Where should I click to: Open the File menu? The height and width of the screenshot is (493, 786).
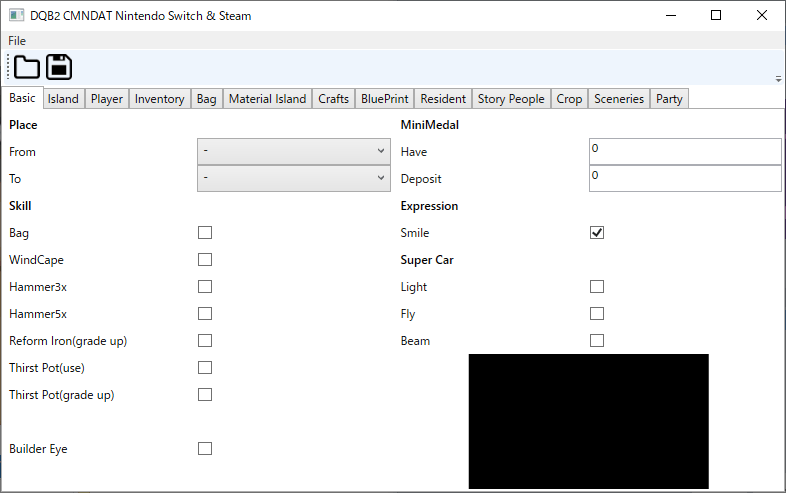tap(17, 41)
